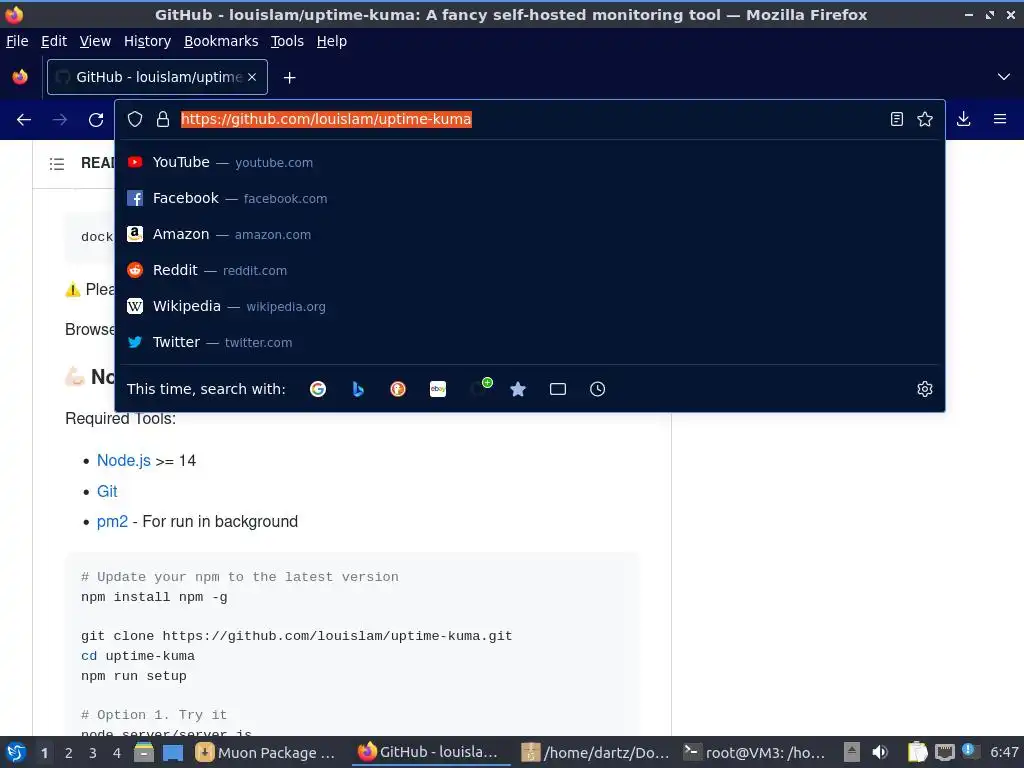Choose Amazon suggestion in dropdown

tap(530, 234)
